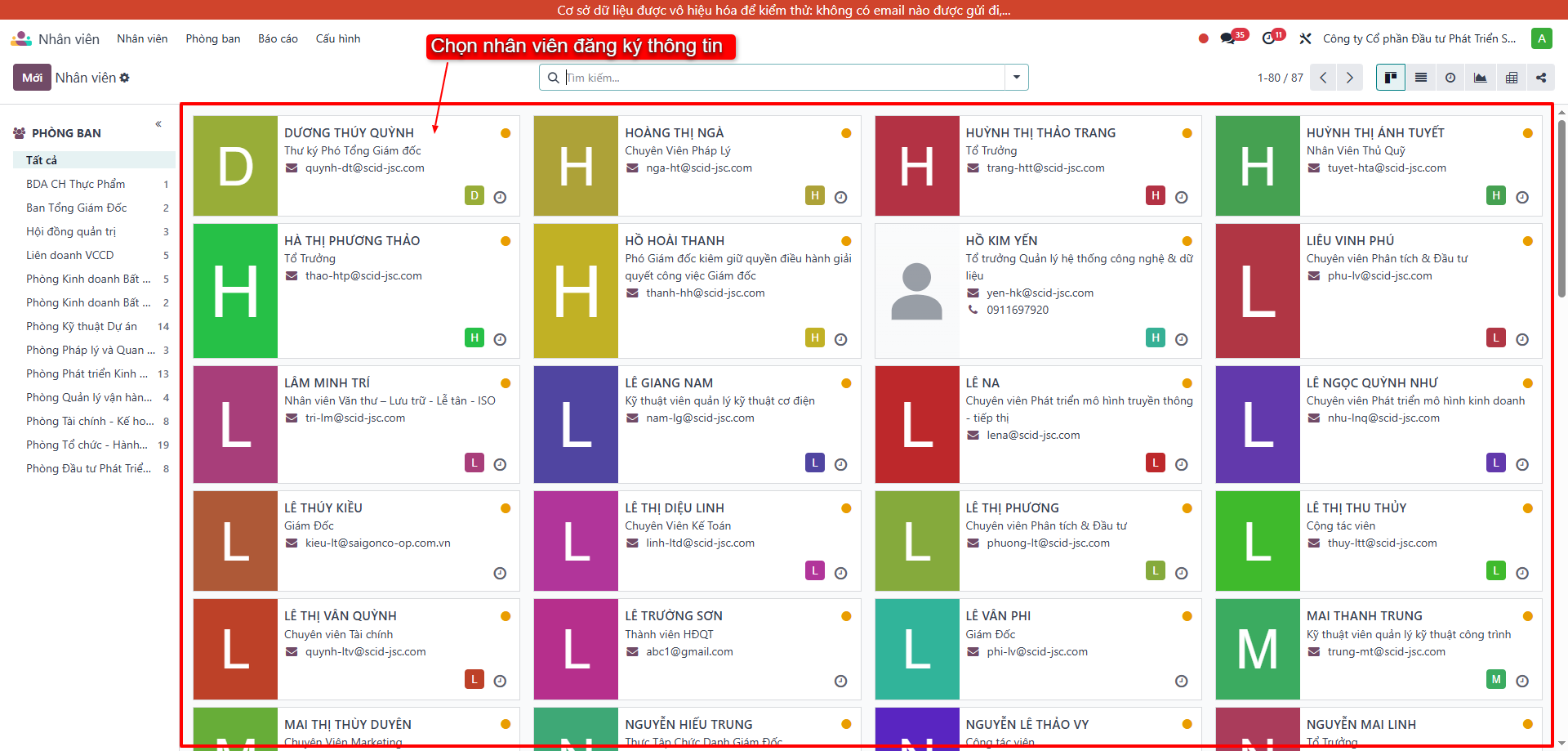Viewport: 1568px width, 751px height.
Task: Select Tất cả department filter
Action: 94,160
